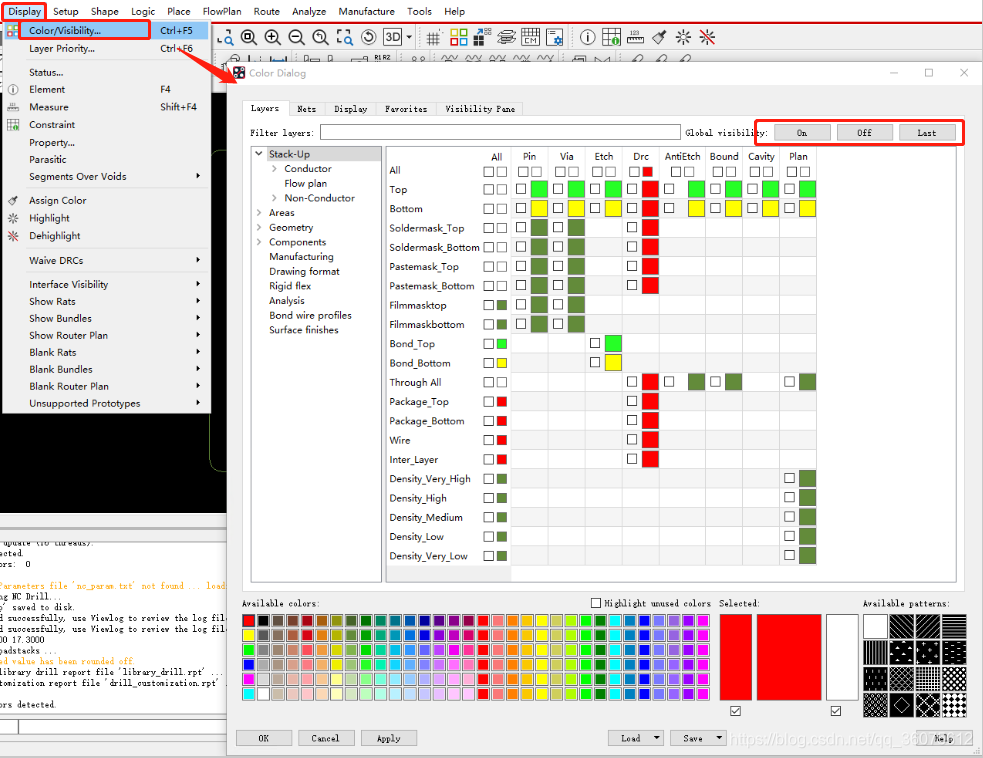Click the Zoom In magnifier icon
This screenshot has height=758, width=983.
273,38
